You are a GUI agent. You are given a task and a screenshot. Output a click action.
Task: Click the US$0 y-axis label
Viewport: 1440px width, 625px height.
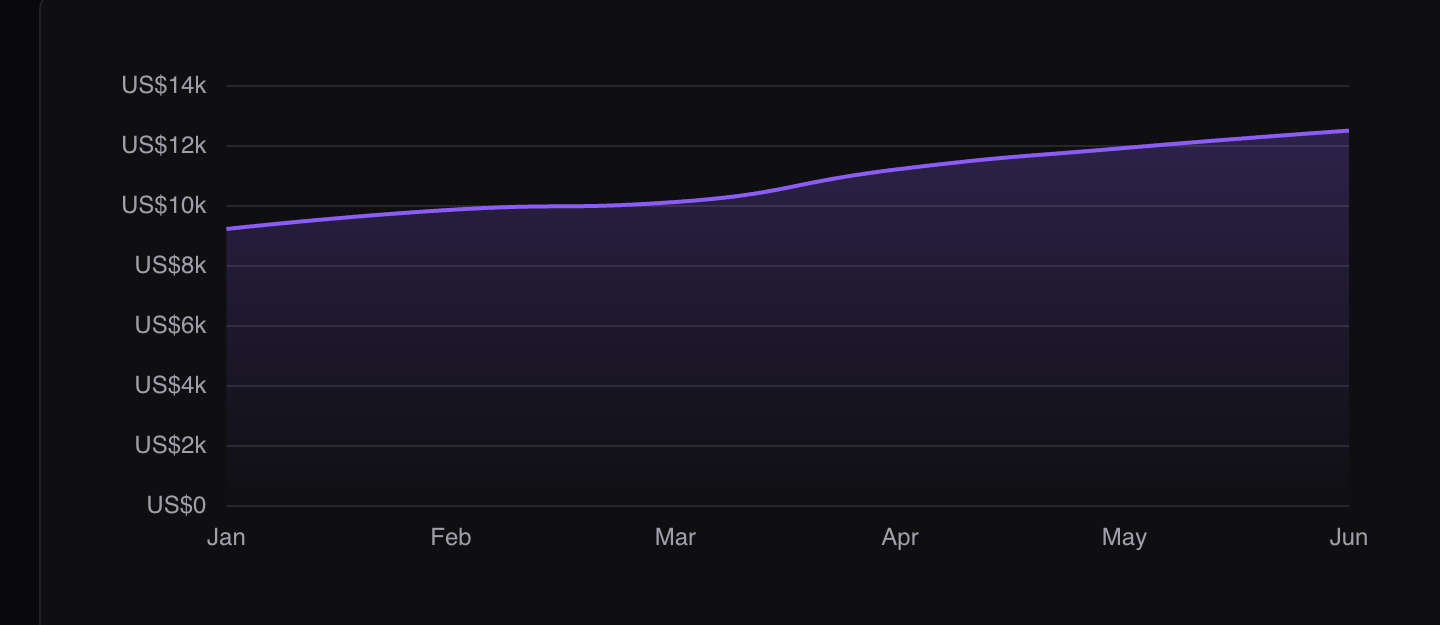(x=176, y=506)
